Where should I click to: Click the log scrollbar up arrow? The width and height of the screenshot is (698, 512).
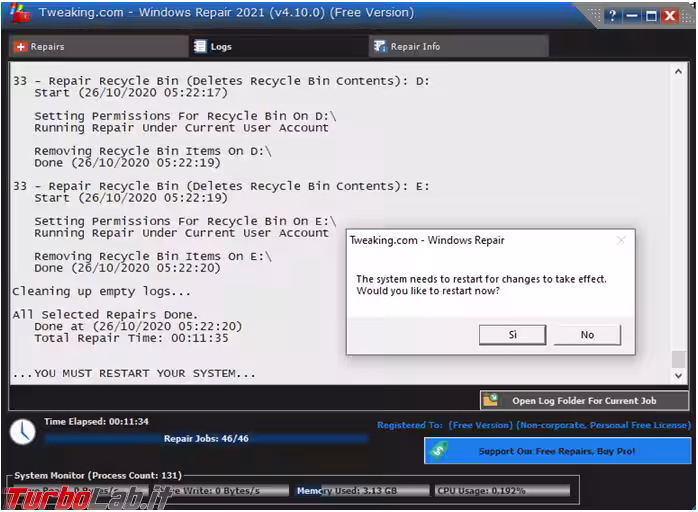pyautogui.click(x=678, y=72)
